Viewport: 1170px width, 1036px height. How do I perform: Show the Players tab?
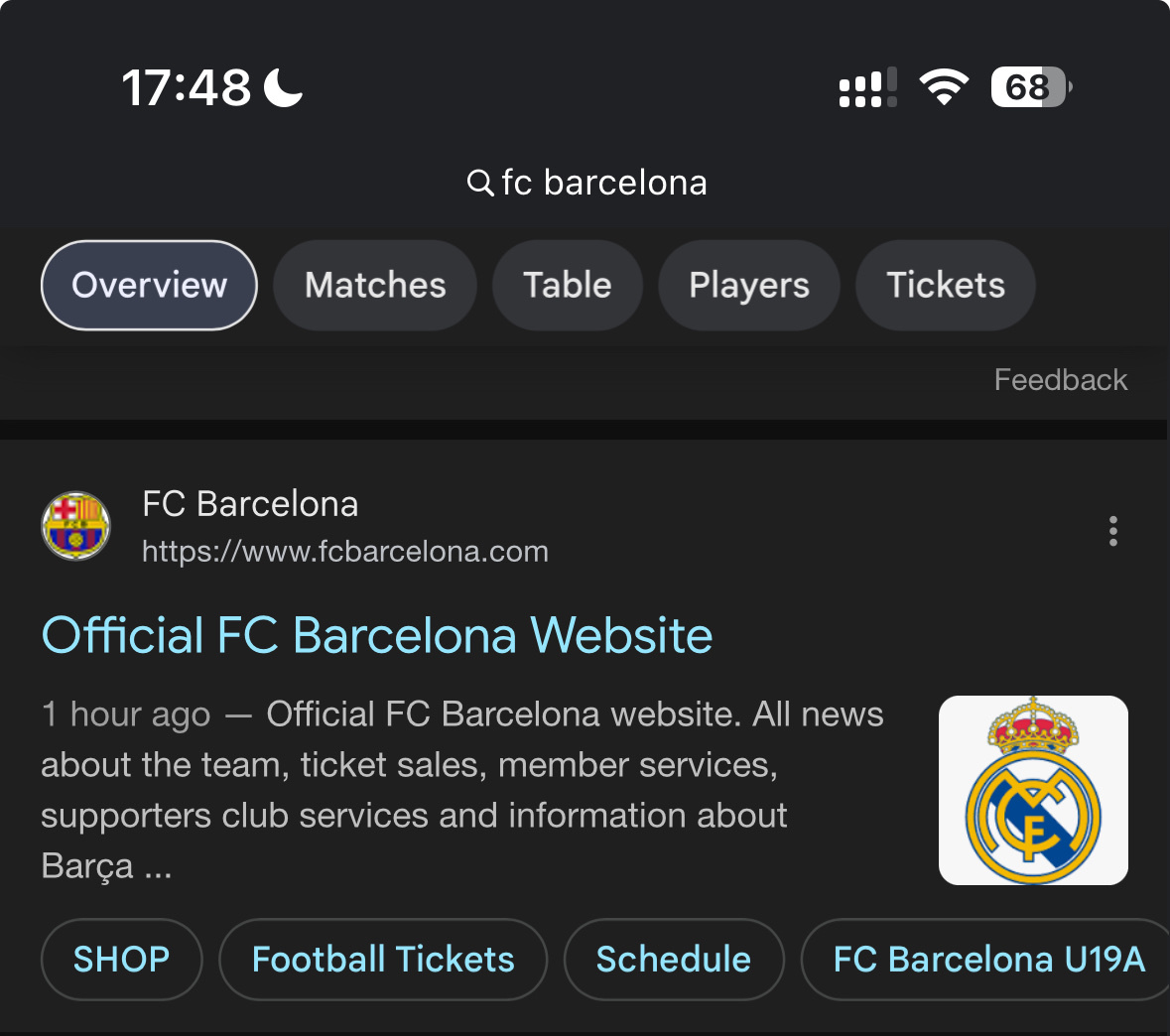click(x=749, y=285)
